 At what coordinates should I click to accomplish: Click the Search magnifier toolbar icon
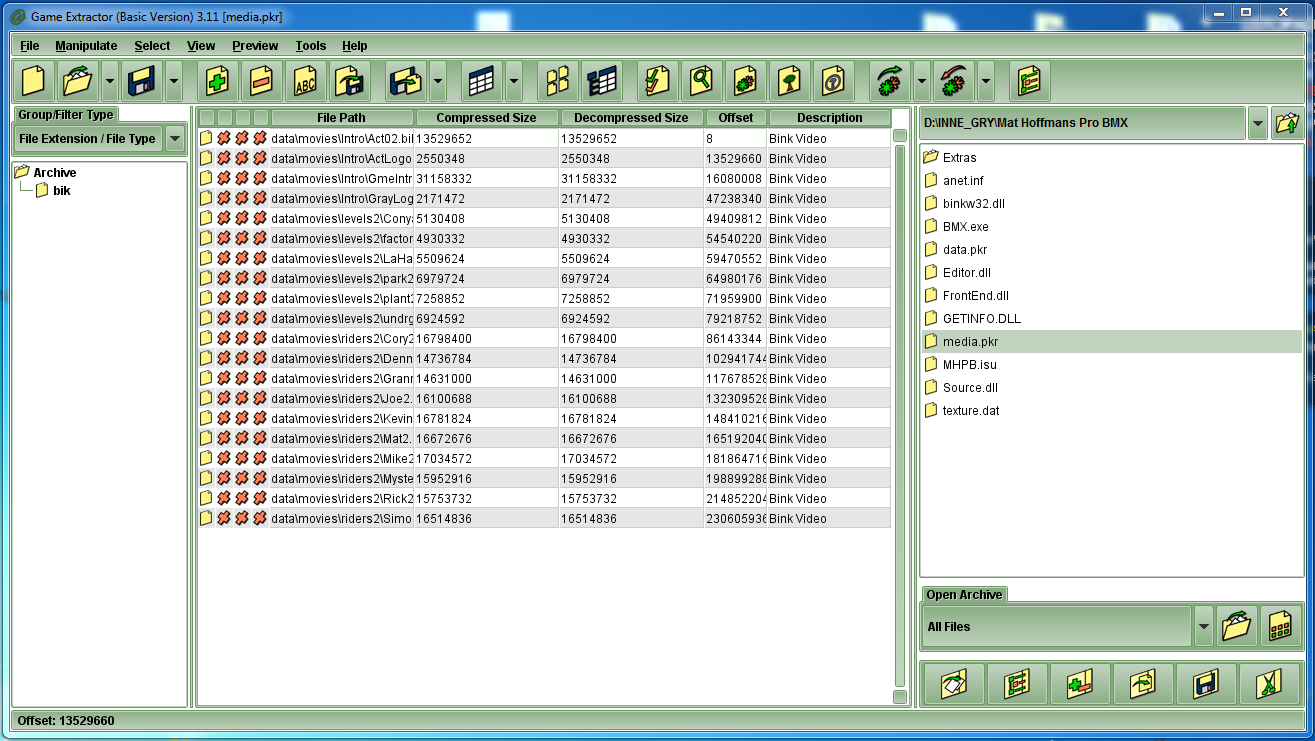pos(701,81)
